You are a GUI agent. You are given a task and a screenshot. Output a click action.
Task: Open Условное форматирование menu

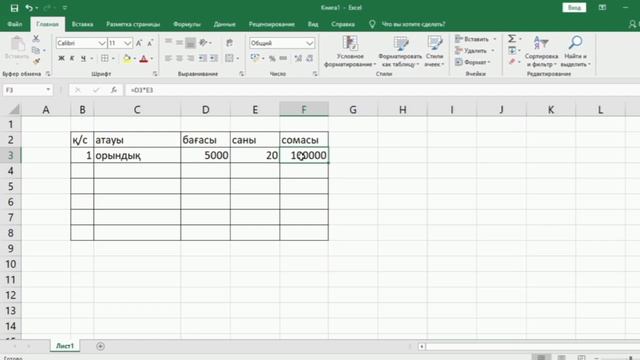point(350,51)
